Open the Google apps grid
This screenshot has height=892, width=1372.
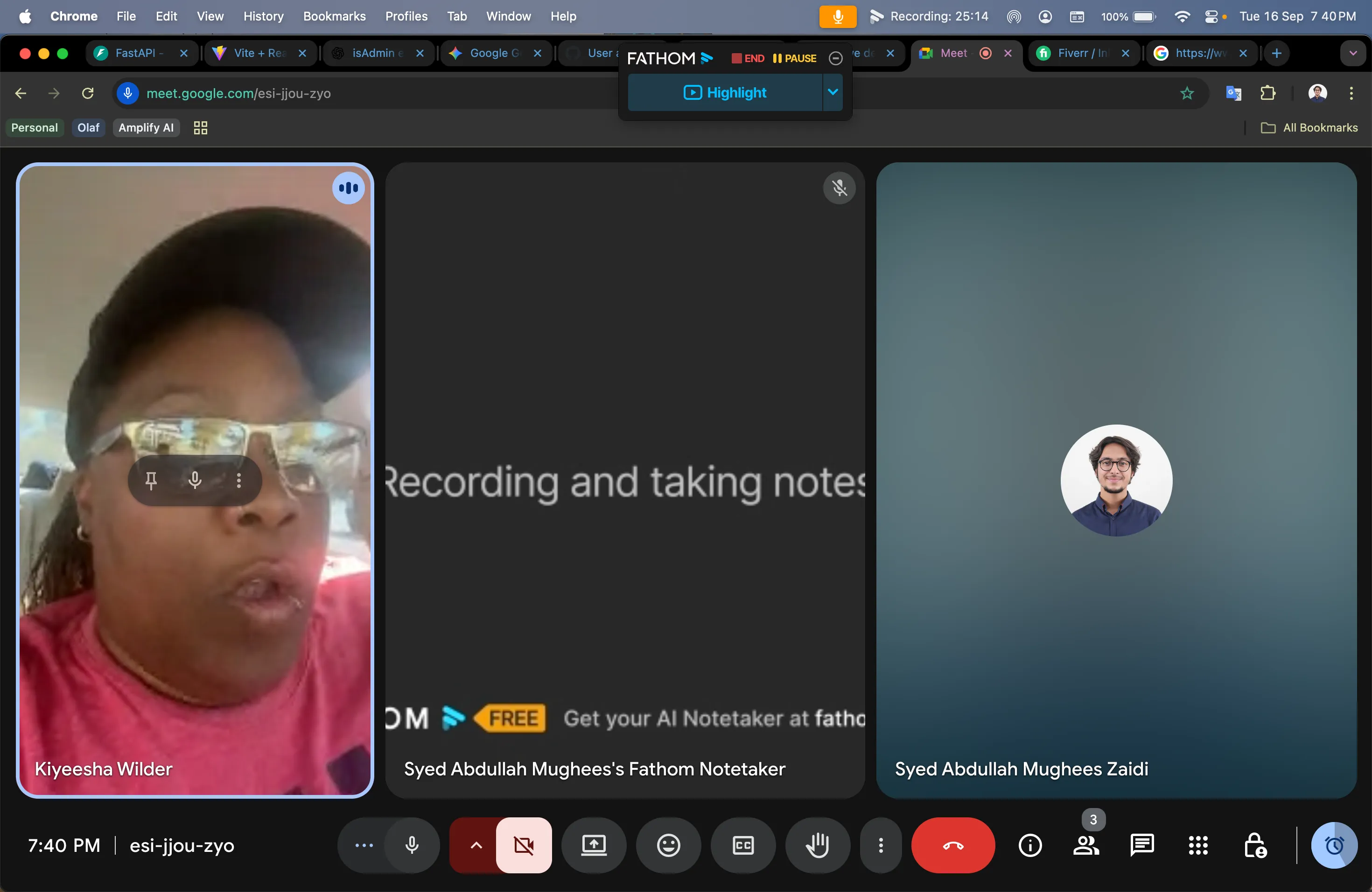(1198, 845)
